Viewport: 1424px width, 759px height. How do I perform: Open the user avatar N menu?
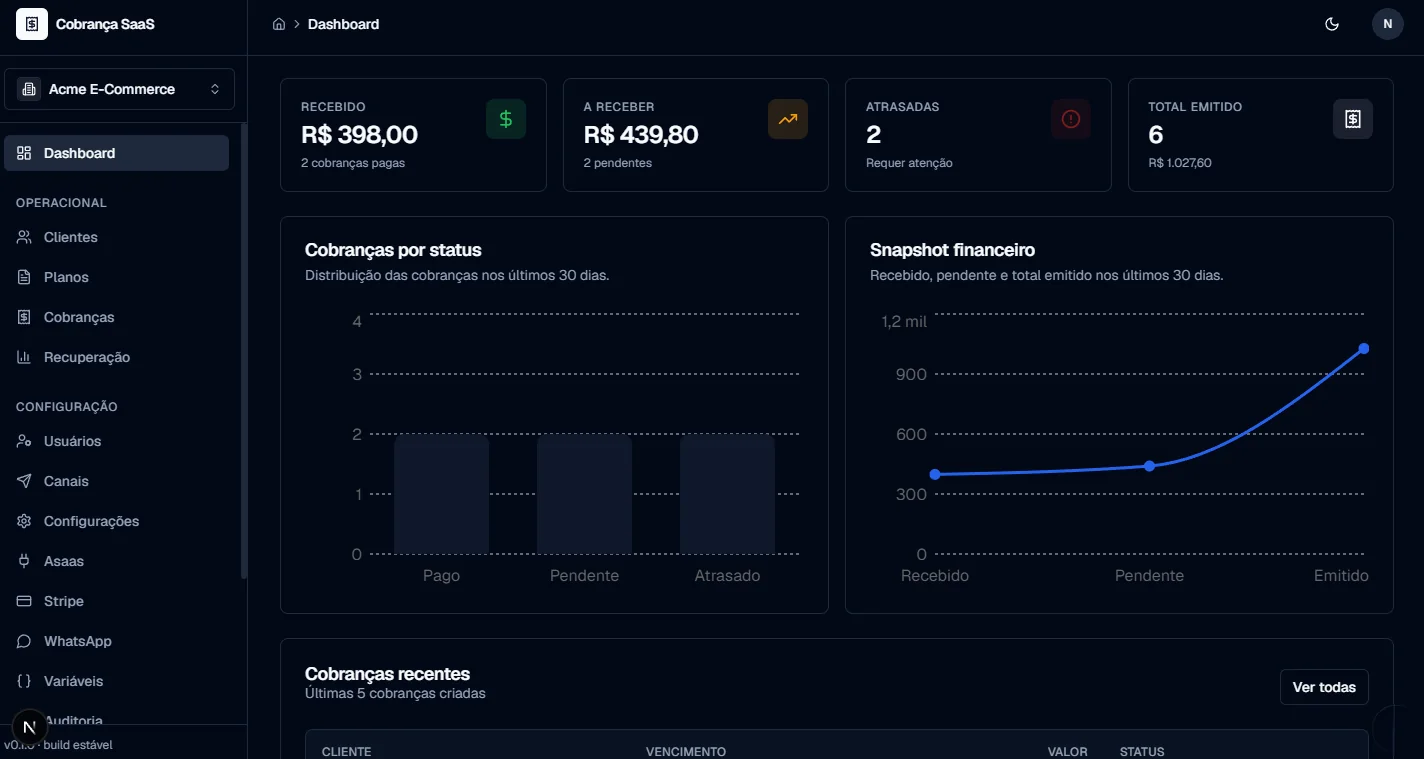tap(1388, 24)
